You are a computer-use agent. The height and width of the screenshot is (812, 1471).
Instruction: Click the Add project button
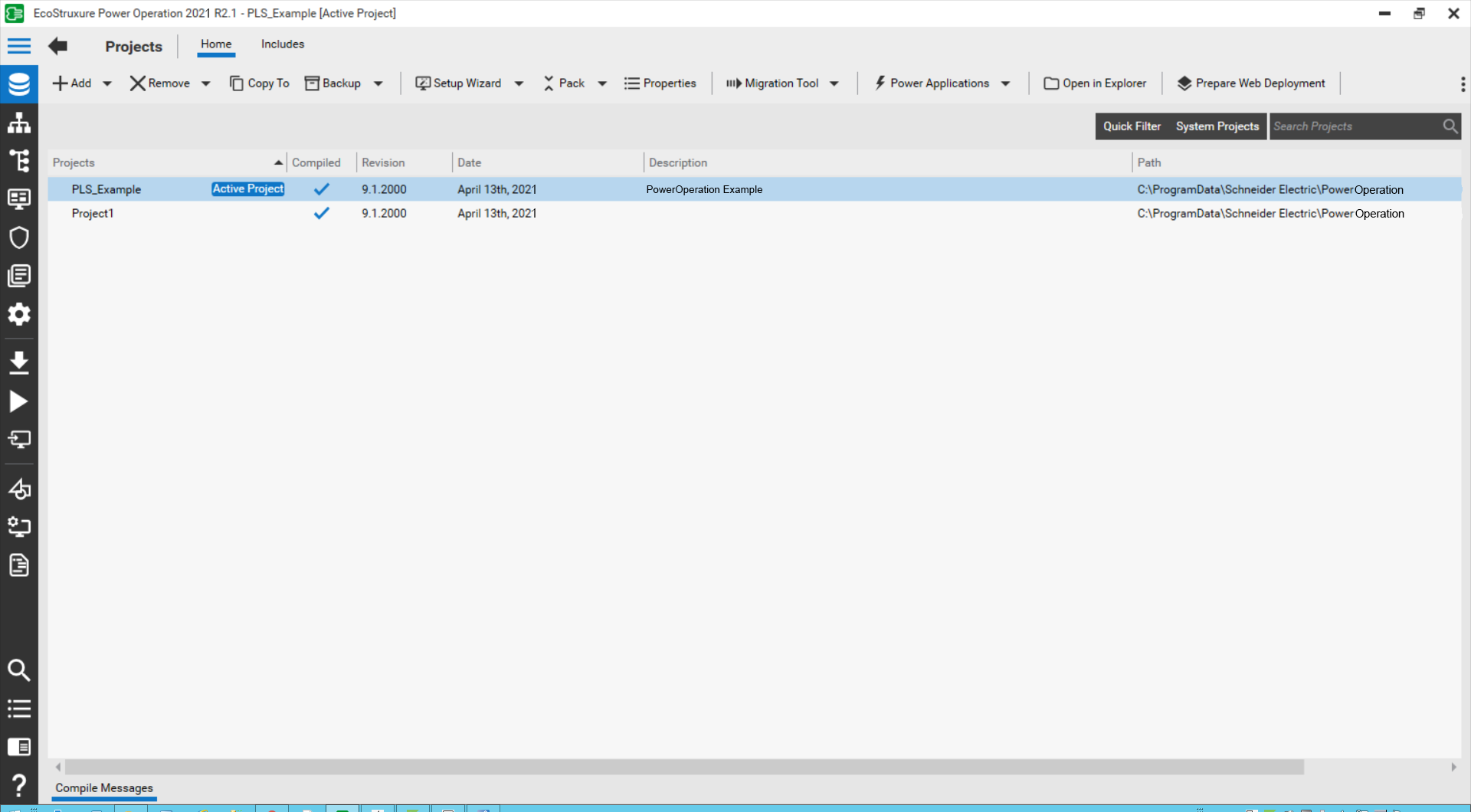[72, 83]
